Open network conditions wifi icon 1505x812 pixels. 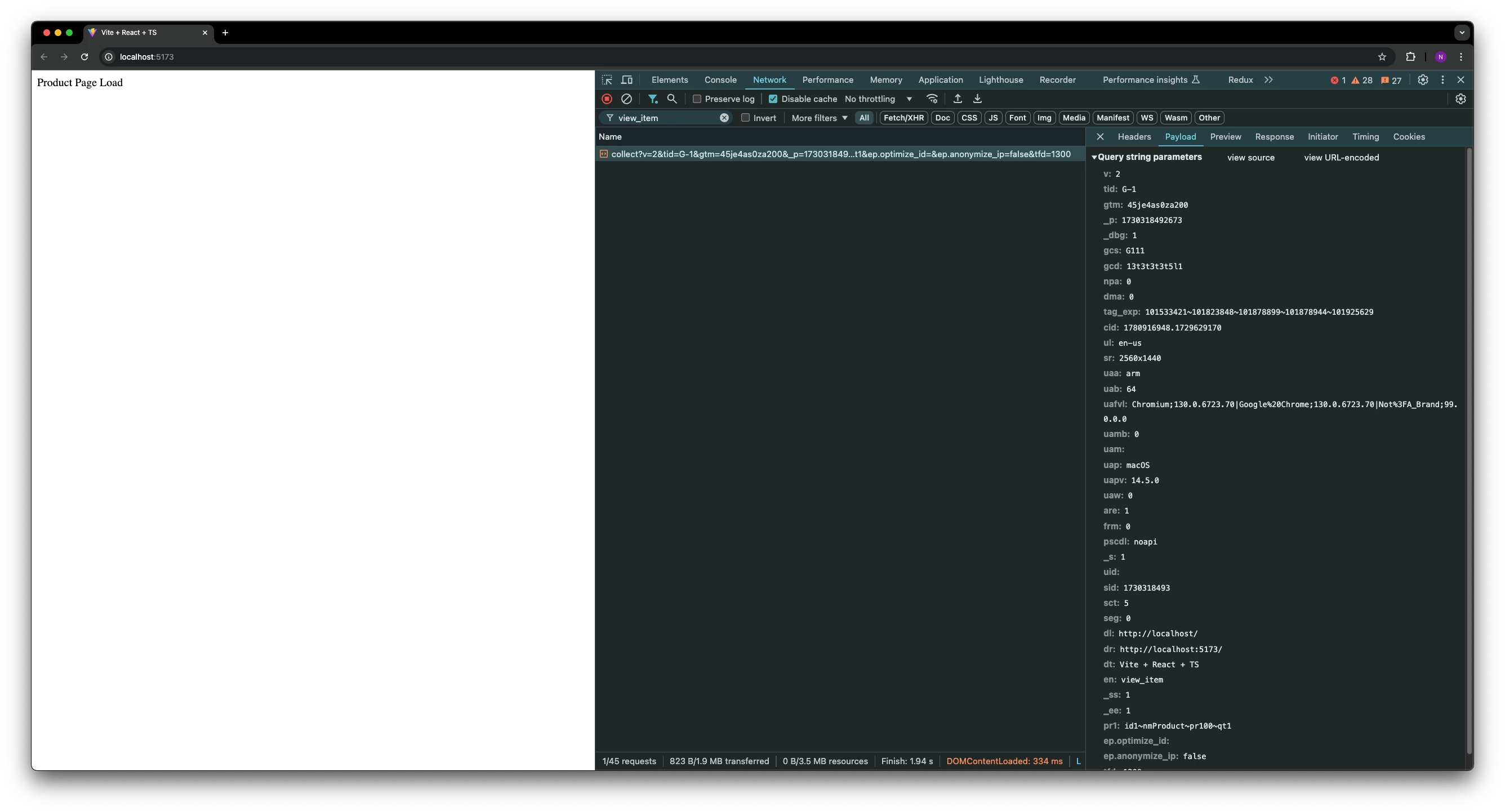coord(932,99)
